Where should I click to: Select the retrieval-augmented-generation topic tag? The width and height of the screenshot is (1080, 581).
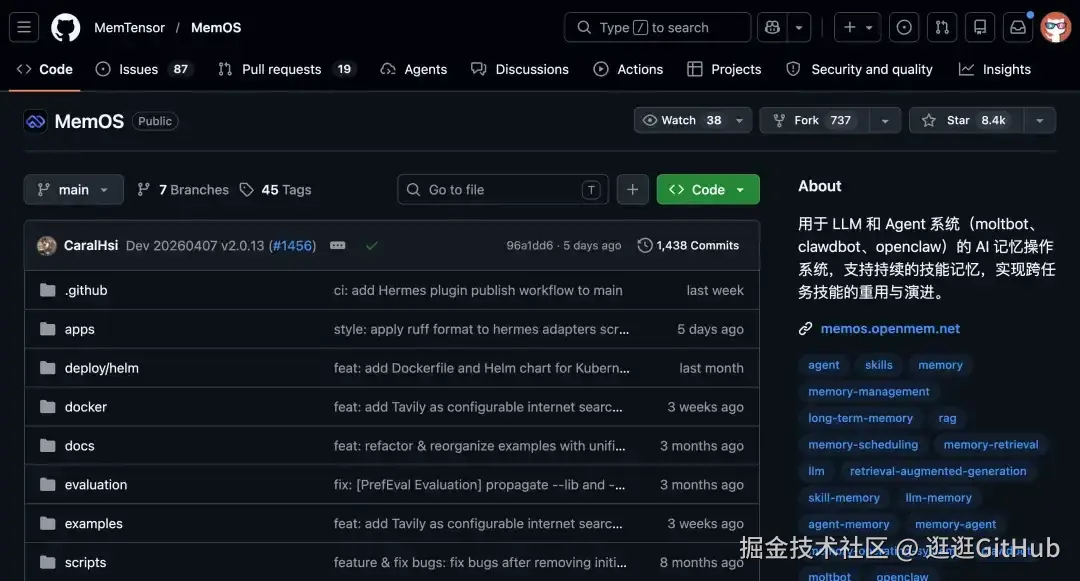[x=938, y=472]
